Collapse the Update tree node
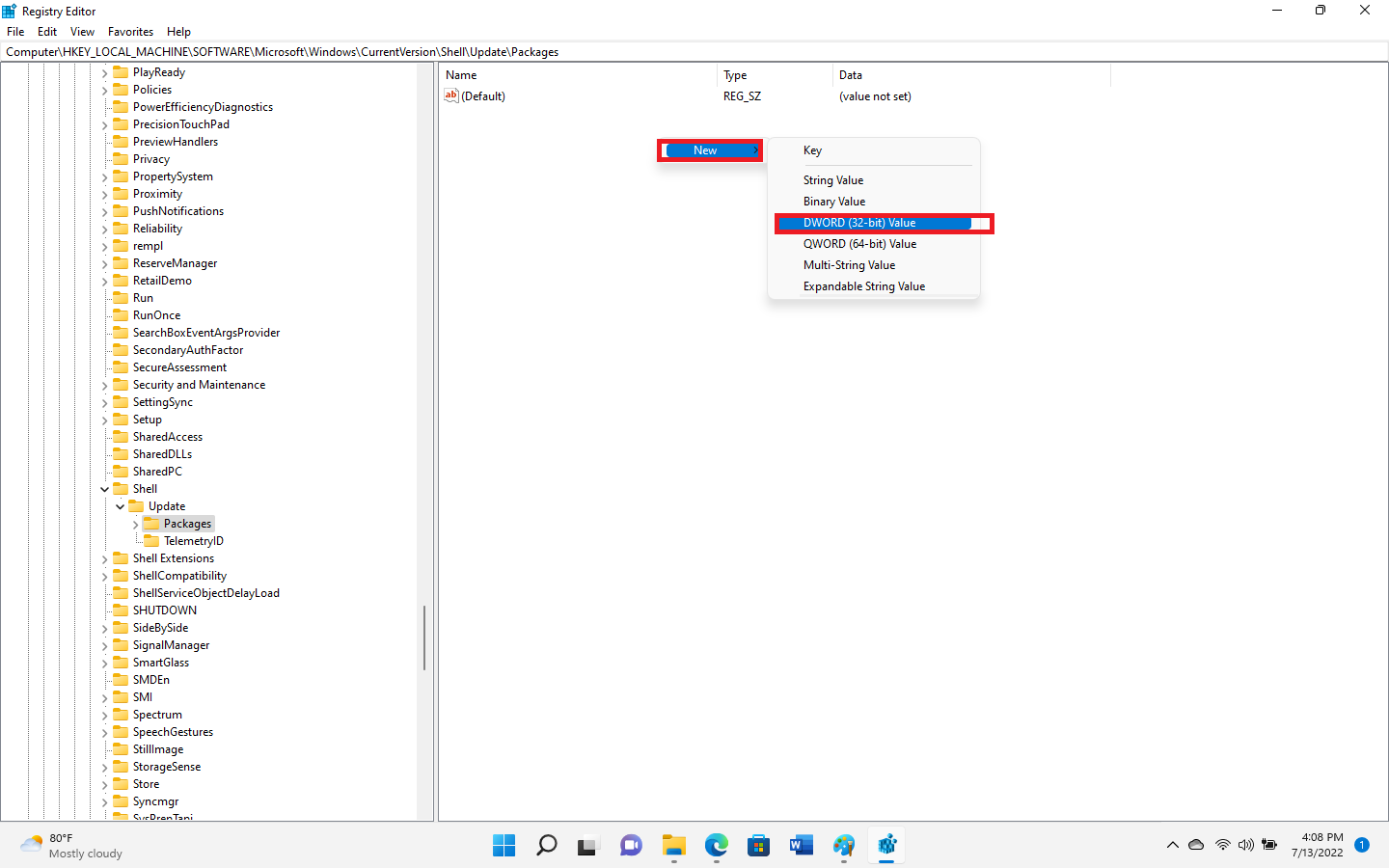Image resolution: width=1389 pixels, height=868 pixels. pyautogui.click(x=121, y=506)
